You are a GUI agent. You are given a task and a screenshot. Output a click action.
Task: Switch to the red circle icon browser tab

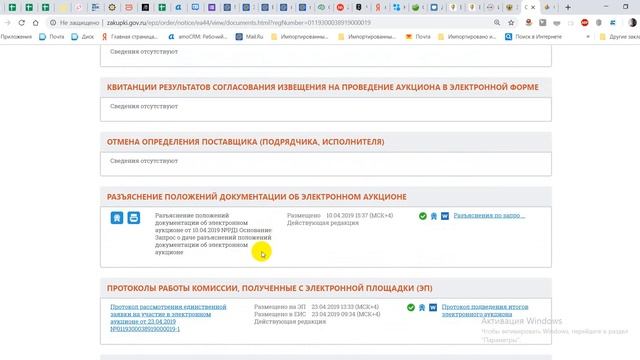340,7
